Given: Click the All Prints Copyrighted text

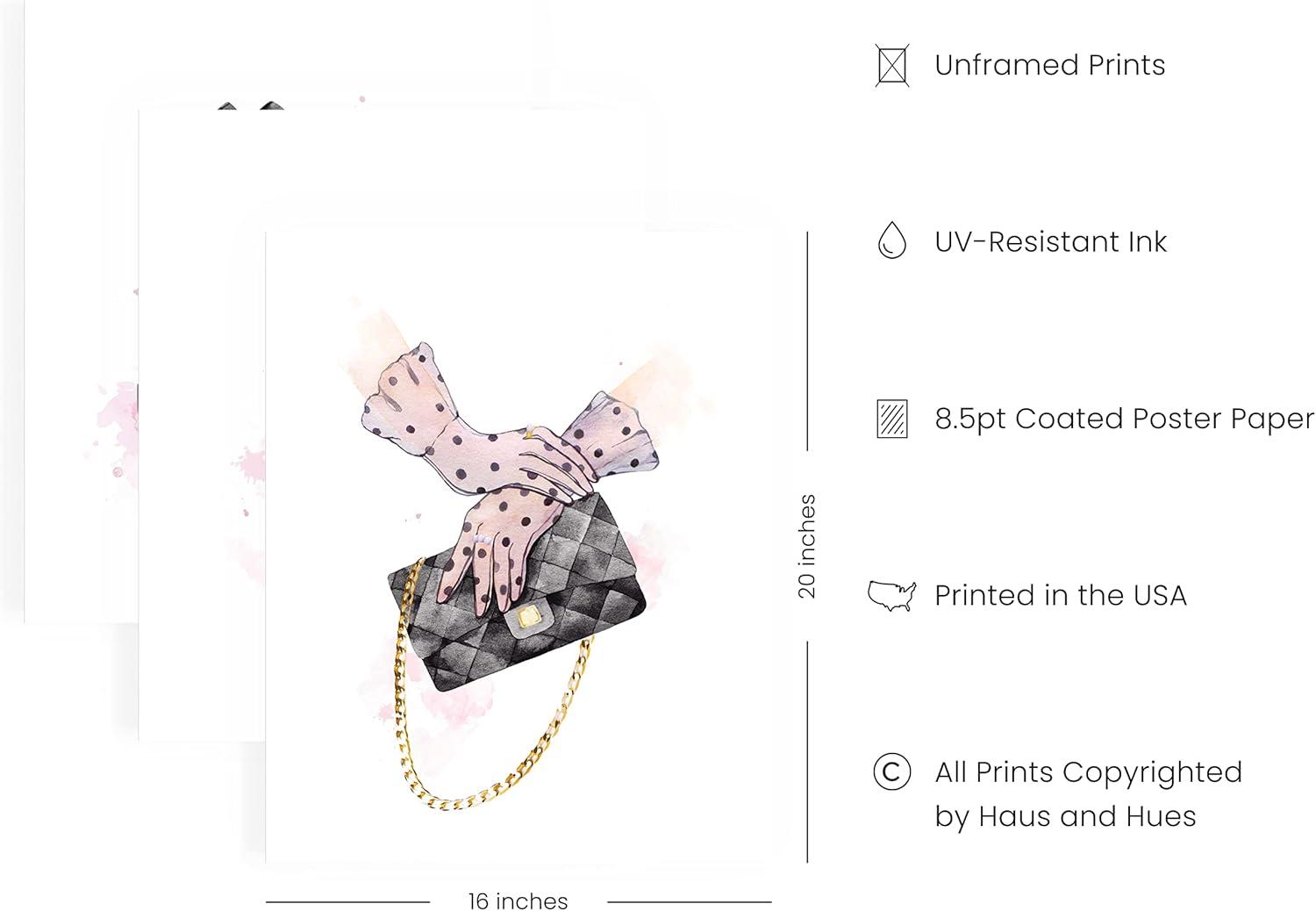Looking at the screenshot, I should click(1088, 772).
